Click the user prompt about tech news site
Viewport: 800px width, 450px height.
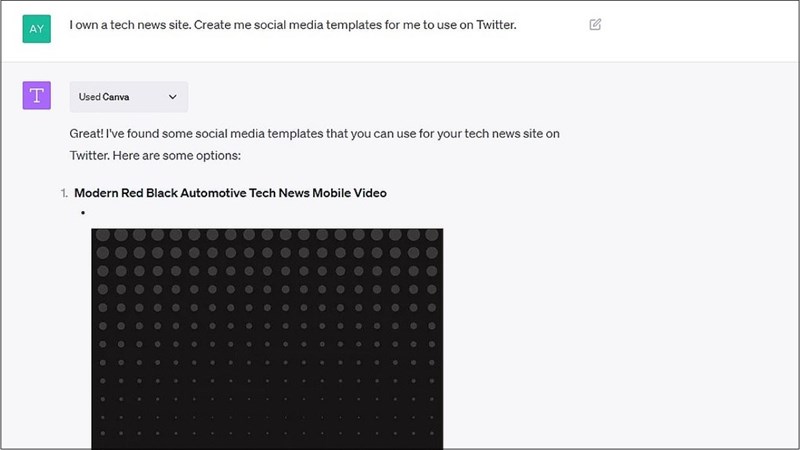pos(293,25)
